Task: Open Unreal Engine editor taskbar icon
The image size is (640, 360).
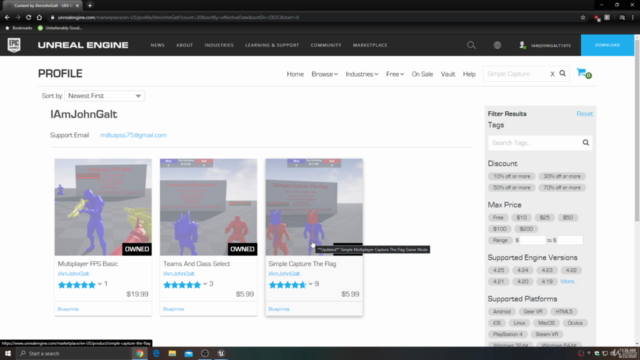Action: (221, 353)
